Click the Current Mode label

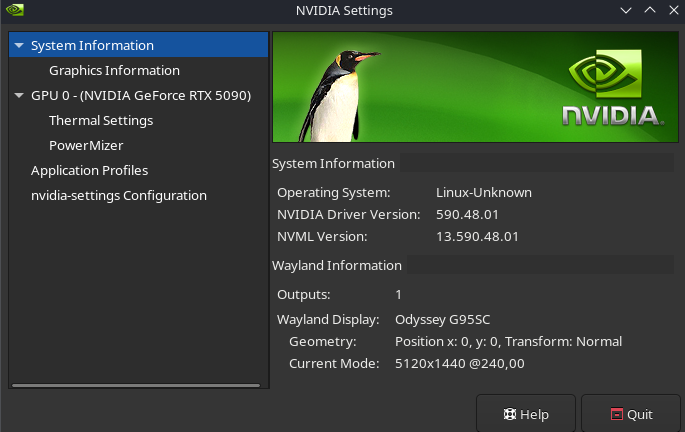click(334, 363)
